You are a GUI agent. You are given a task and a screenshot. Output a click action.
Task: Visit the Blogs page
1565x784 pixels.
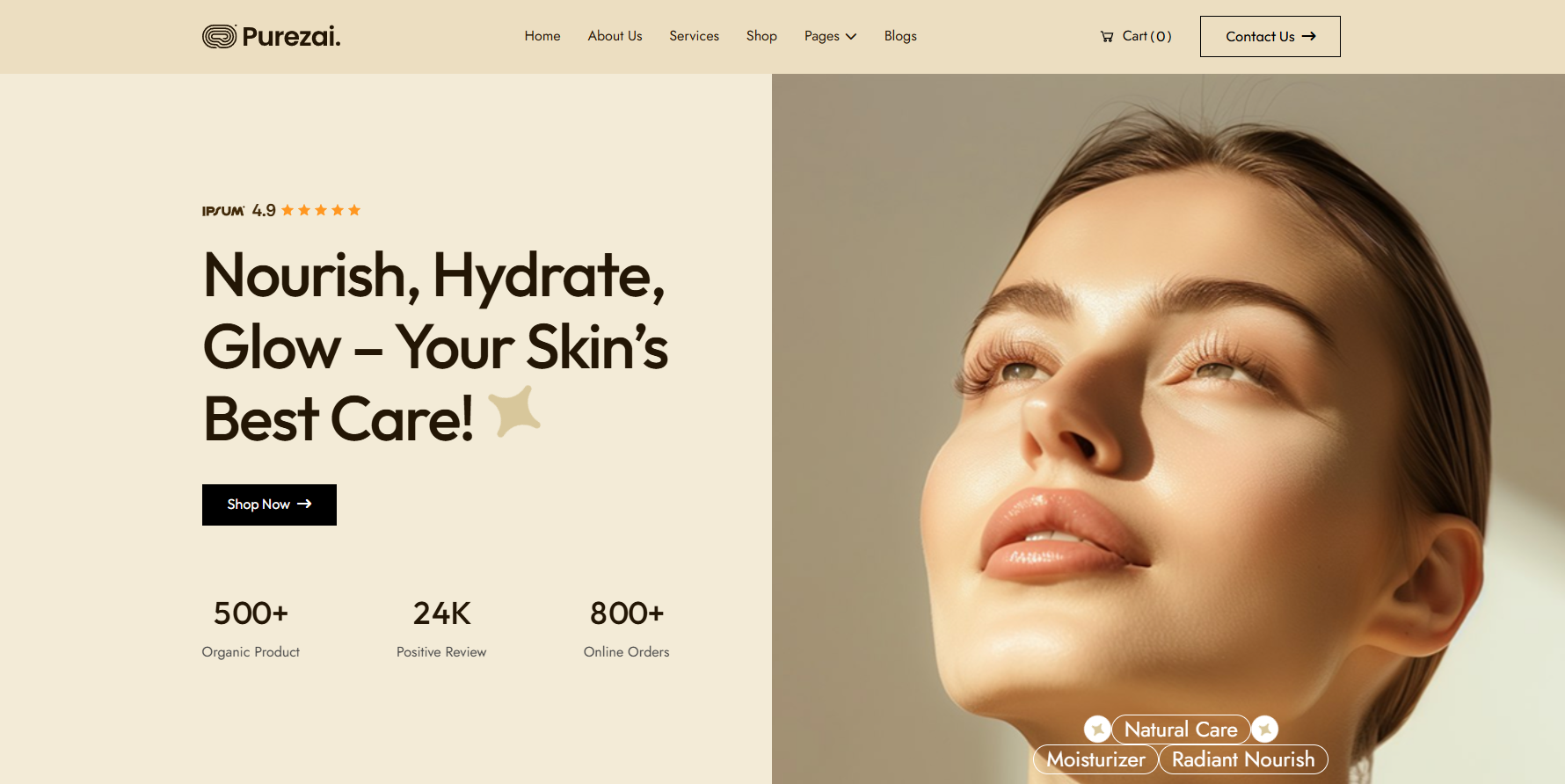click(x=900, y=36)
